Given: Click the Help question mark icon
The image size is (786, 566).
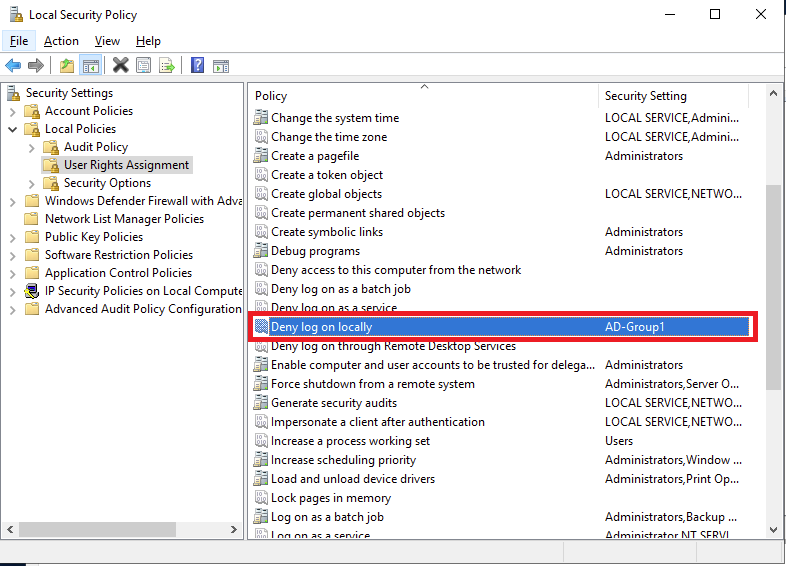Looking at the screenshot, I should coord(198,65).
